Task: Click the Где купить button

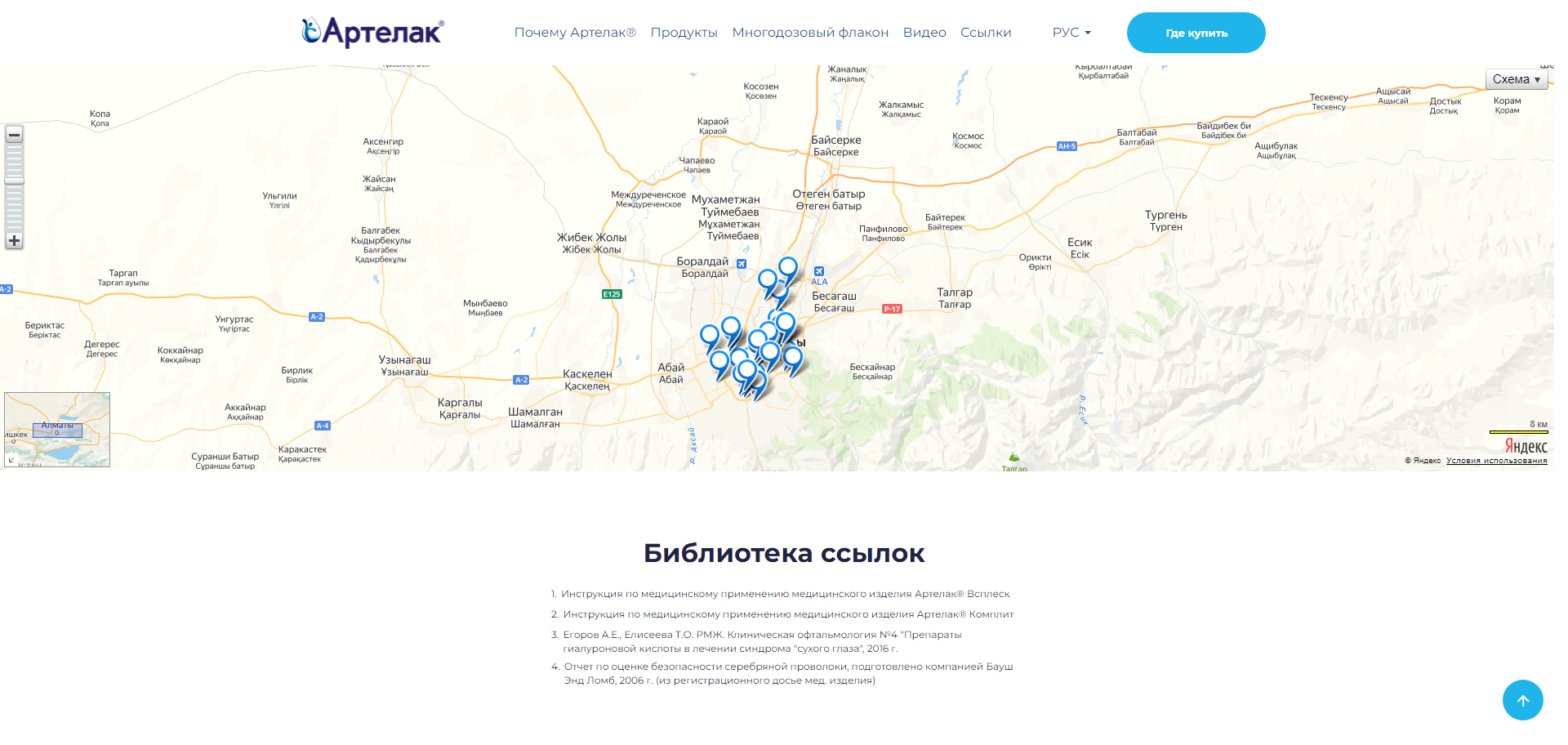Action: [1196, 33]
